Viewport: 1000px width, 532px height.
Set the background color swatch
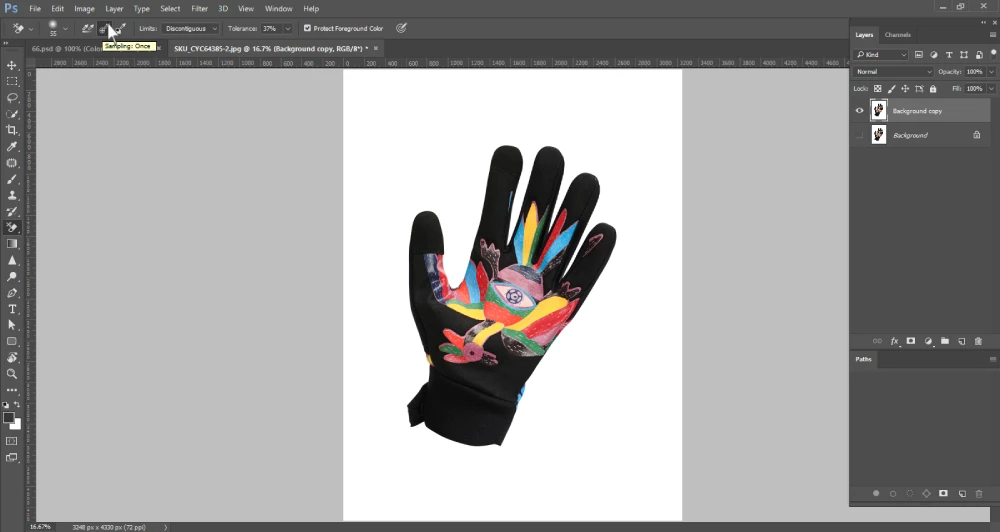17,425
